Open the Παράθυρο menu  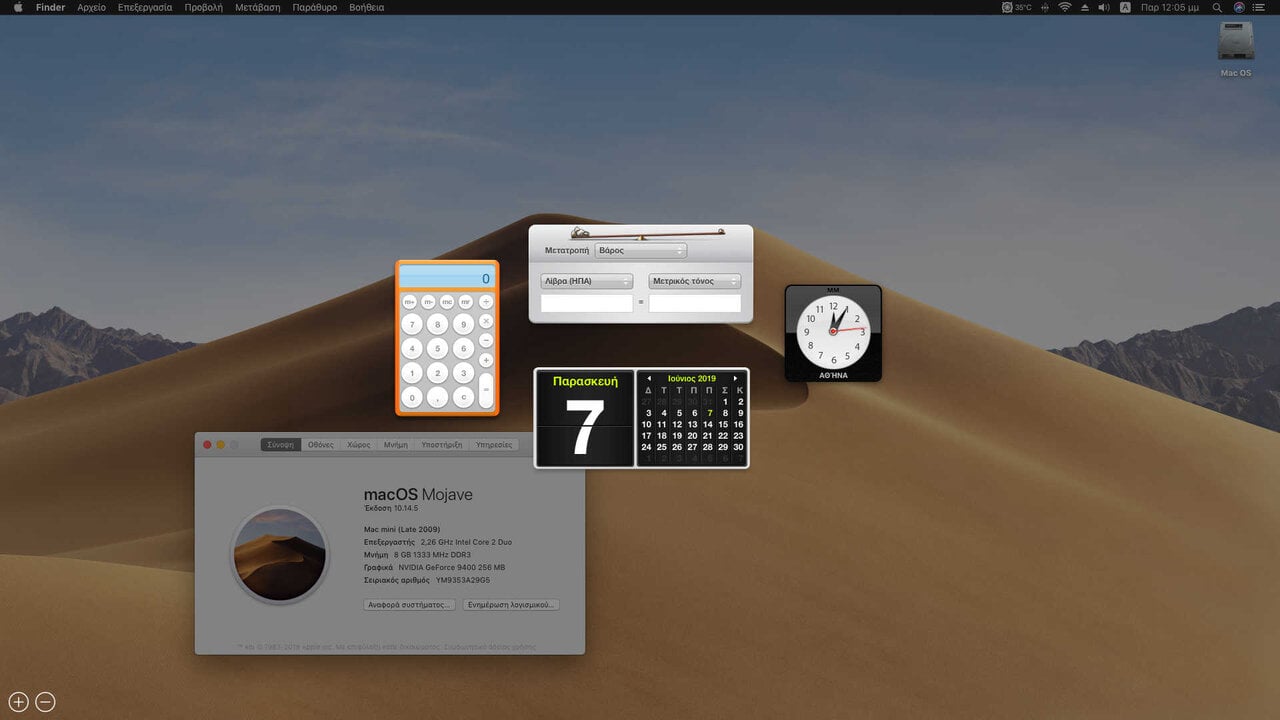tap(315, 7)
